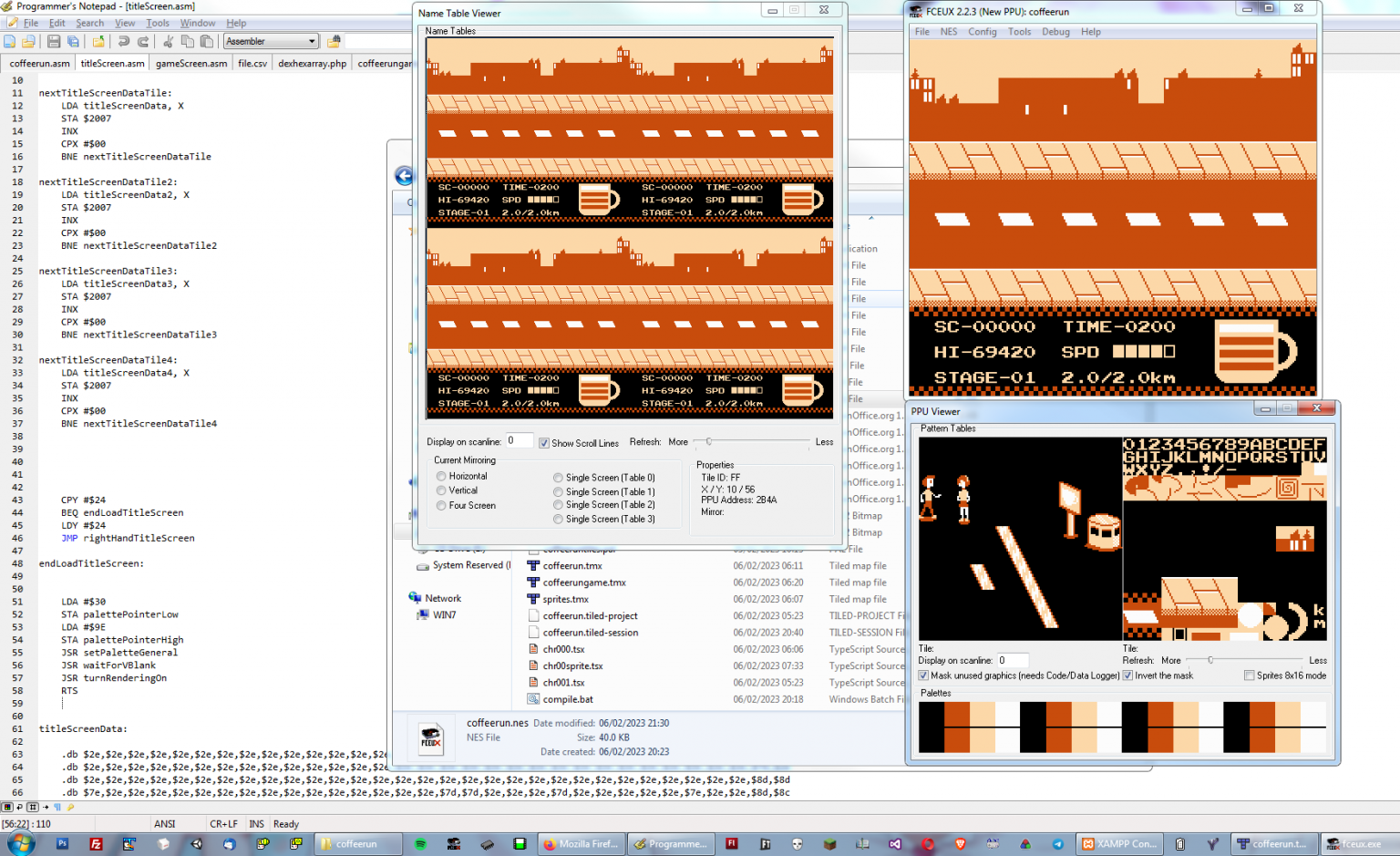This screenshot has width=1400, height=856.
Task: Click the Cut icon in the toolbar
Action: tap(168, 41)
